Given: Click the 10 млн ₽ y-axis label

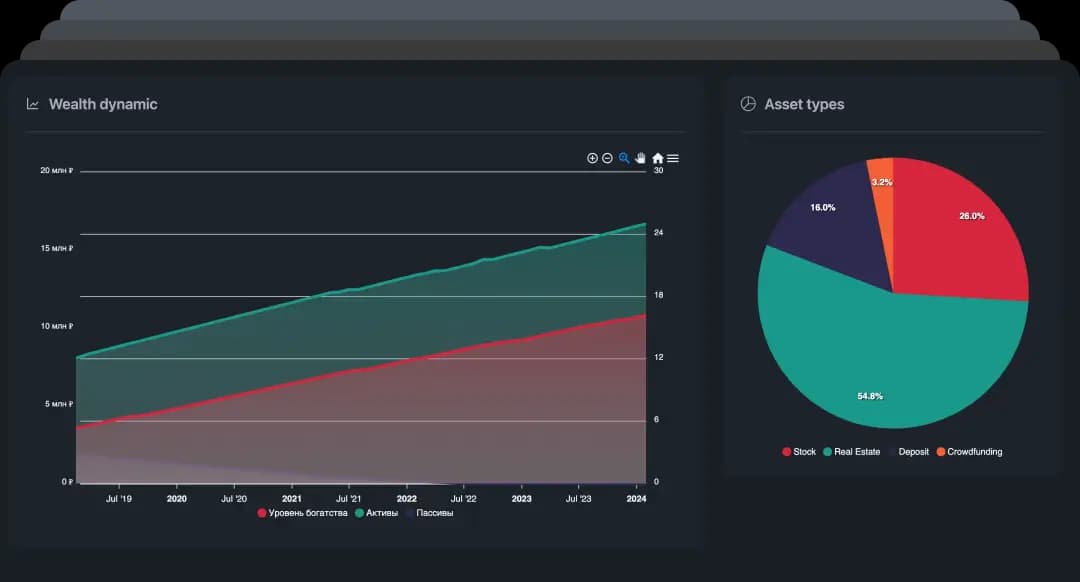Looking at the screenshot, I should [x=56, y=326].
